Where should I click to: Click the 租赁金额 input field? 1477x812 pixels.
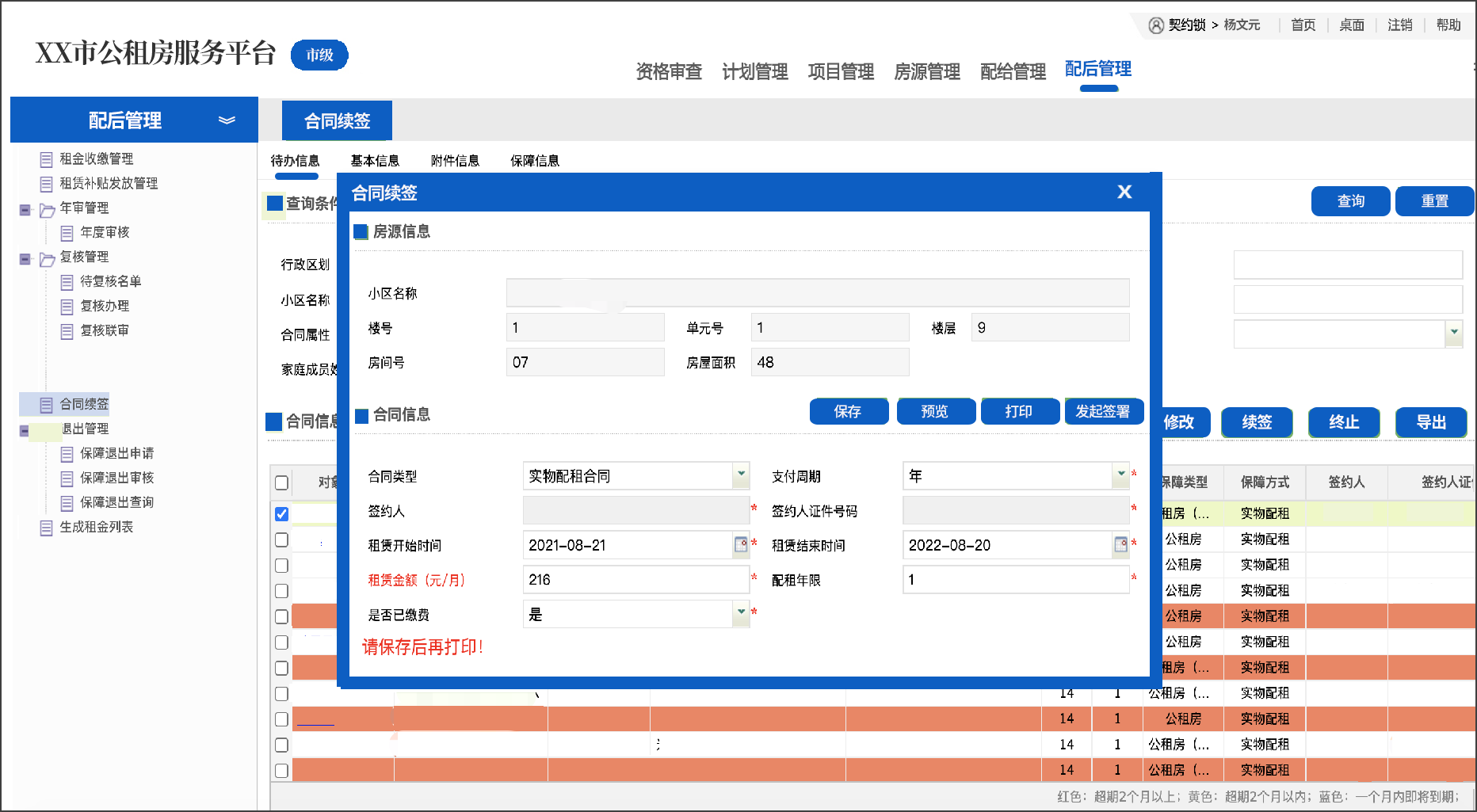pos(636,579)
